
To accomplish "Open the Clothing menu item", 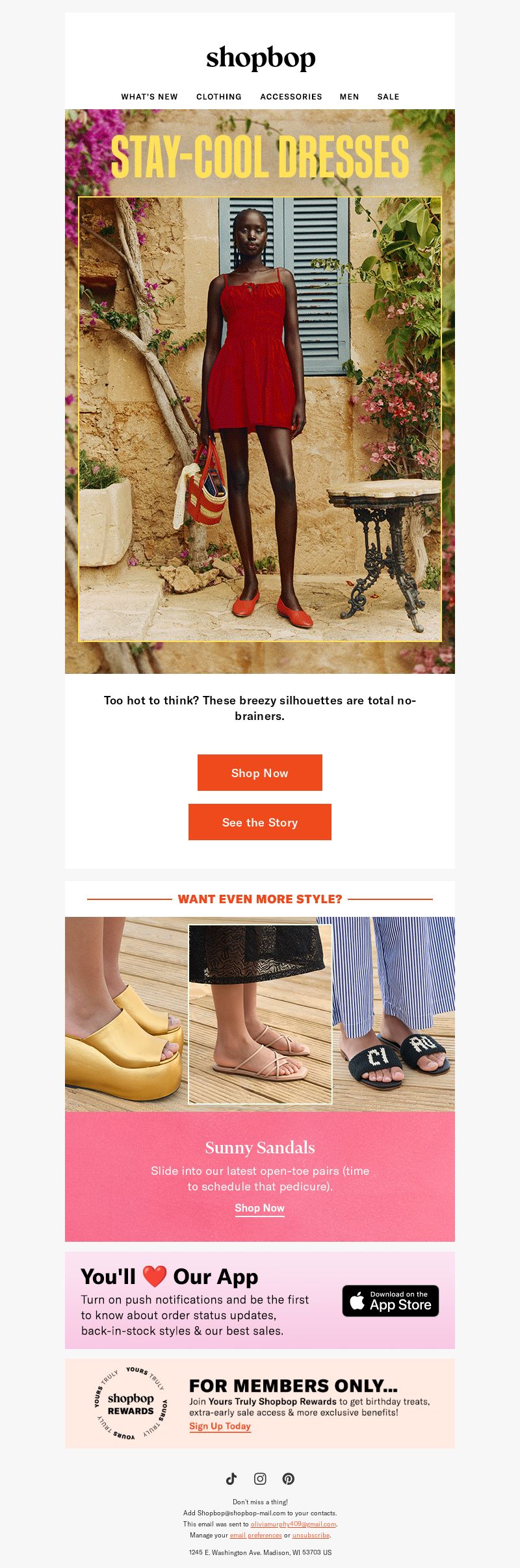I will click(x=219, y=96).
